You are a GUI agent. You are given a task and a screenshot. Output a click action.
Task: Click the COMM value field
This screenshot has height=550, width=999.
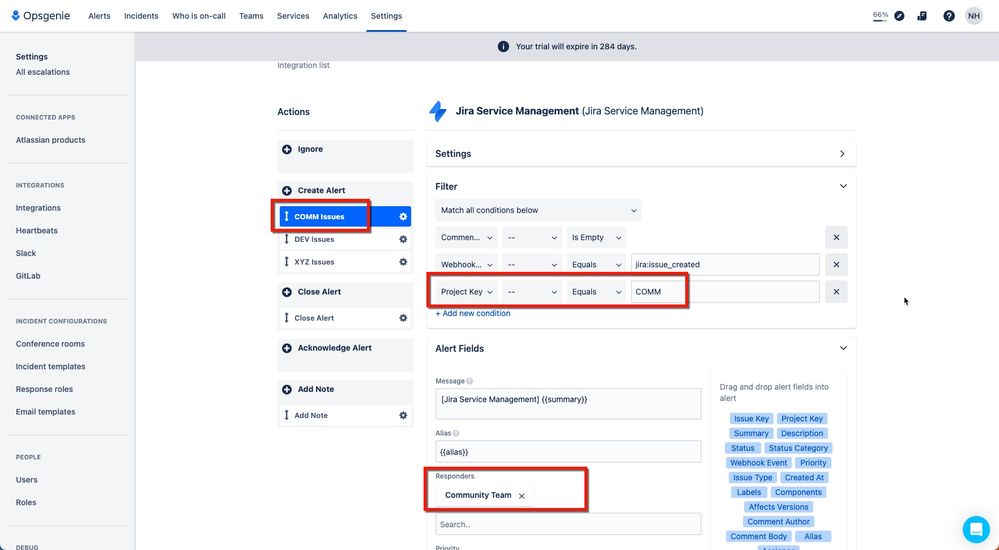click(x=725, y=292)
